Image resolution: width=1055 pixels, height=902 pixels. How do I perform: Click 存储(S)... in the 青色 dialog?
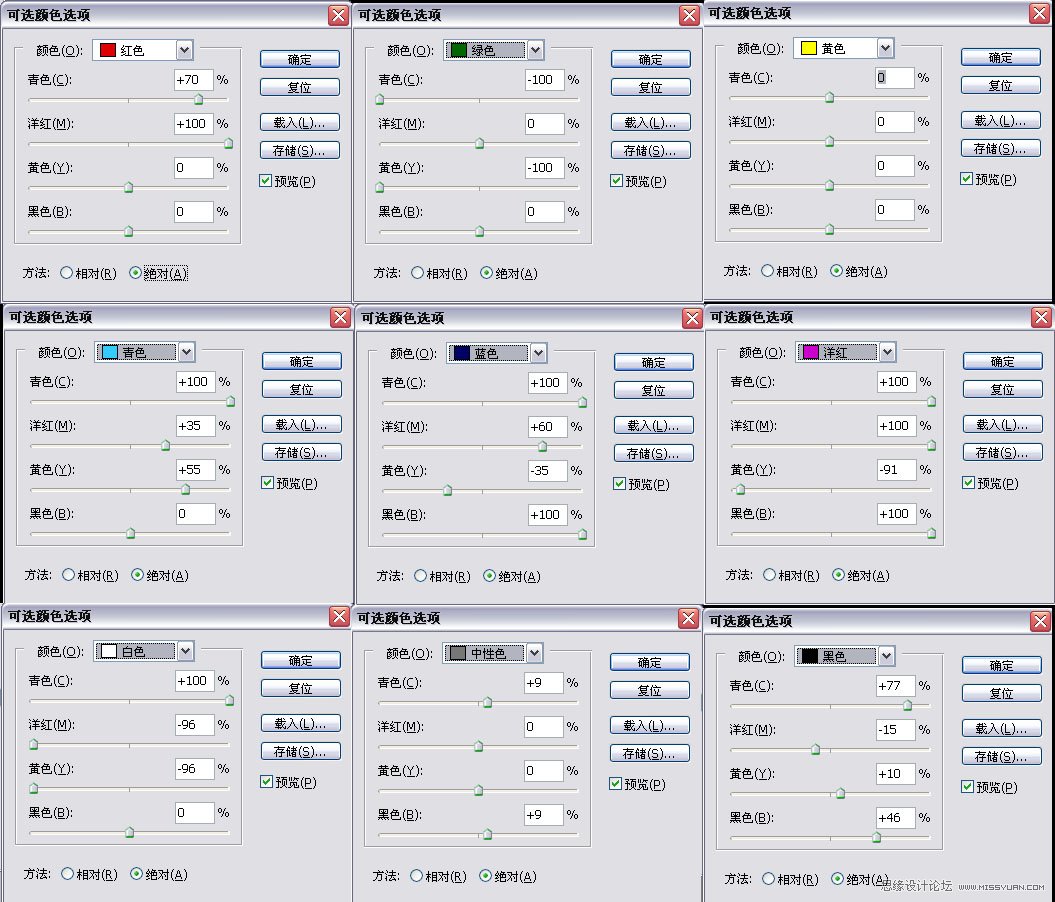301,453
